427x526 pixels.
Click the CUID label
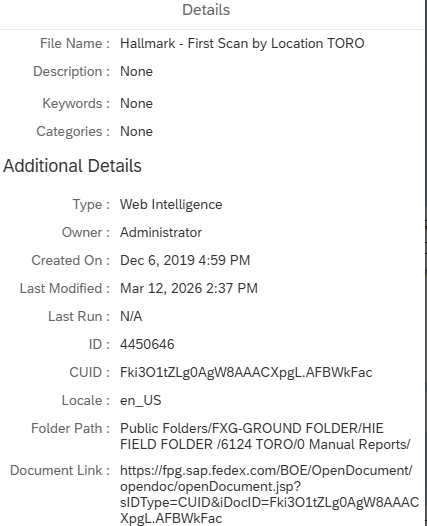(90, 373)
